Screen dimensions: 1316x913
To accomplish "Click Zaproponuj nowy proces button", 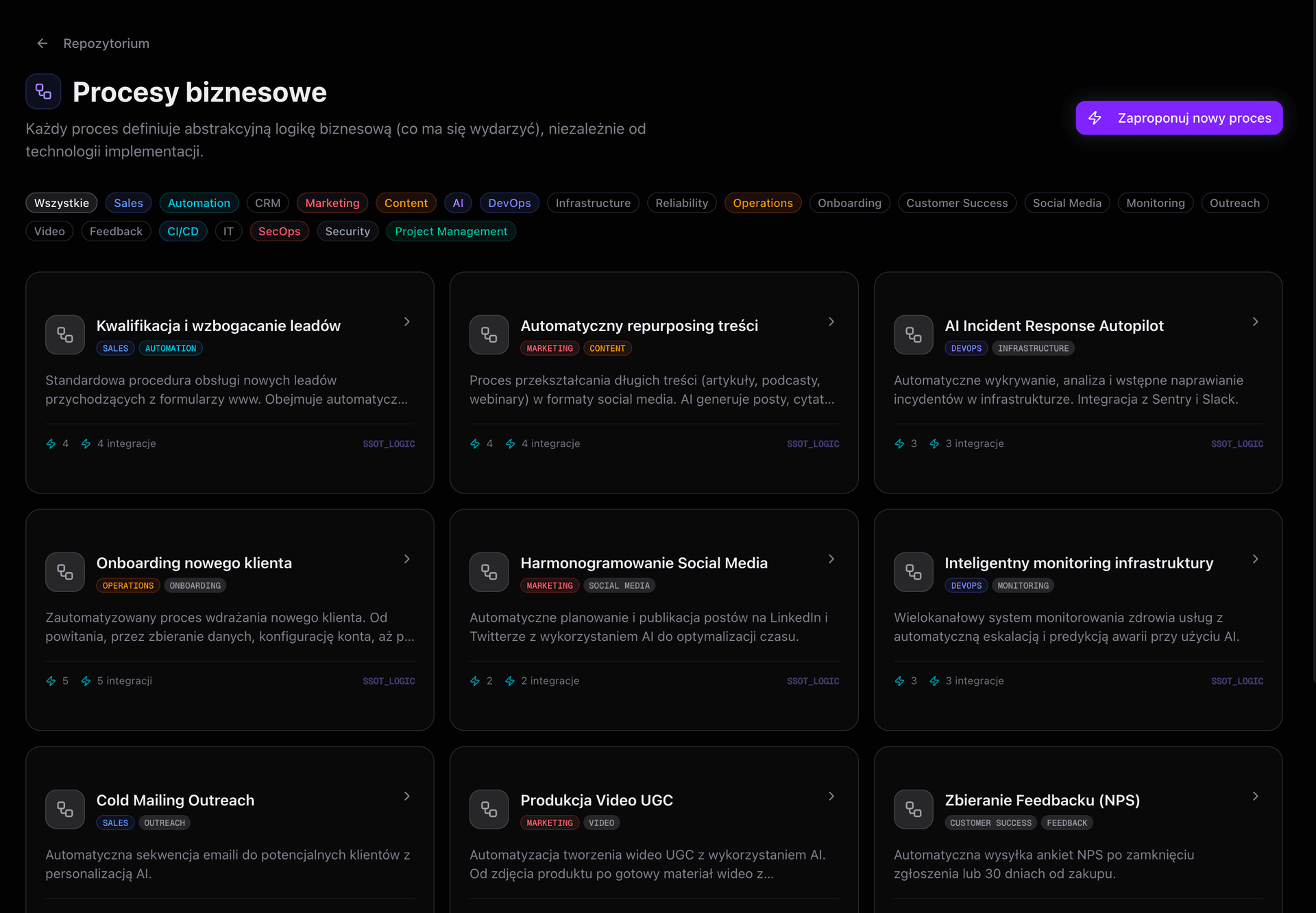I will (x=1179, y=118).
